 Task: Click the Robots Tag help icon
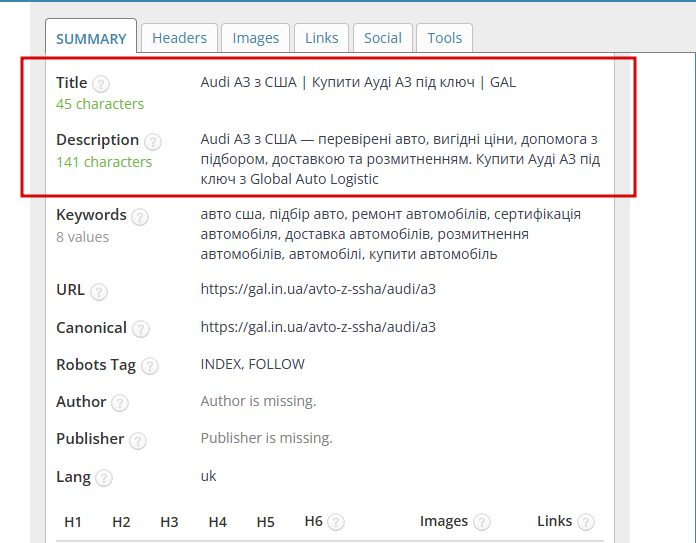tap(150, 366)
